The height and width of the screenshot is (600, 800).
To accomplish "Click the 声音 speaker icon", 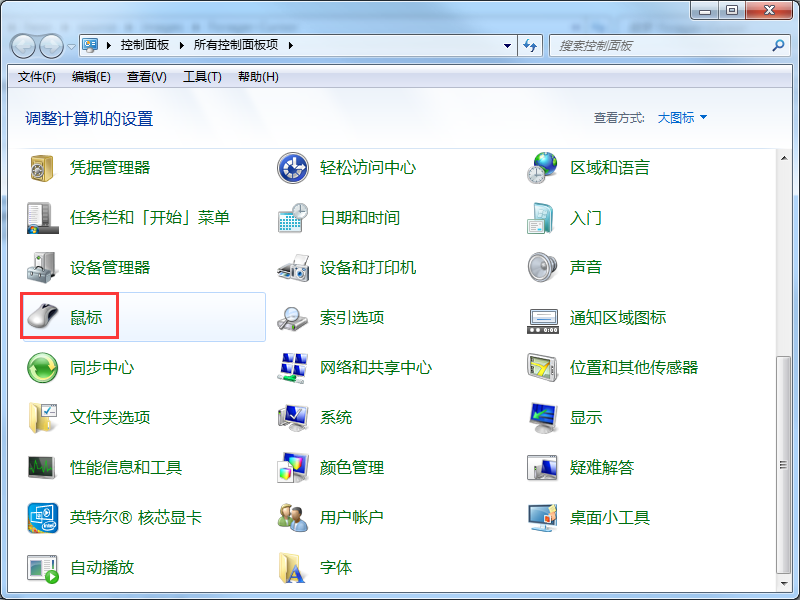I will [x=542, y=267].
